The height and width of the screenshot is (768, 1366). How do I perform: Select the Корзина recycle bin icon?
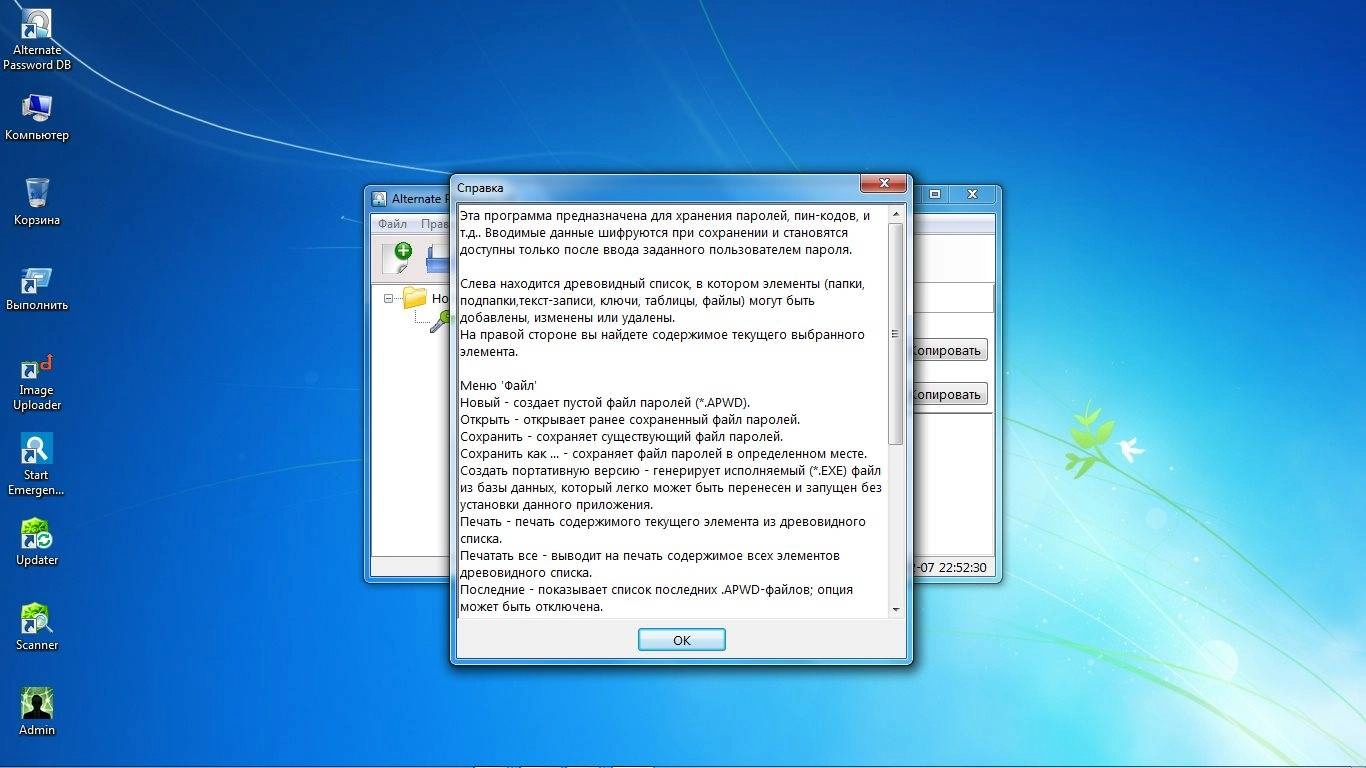37,202
